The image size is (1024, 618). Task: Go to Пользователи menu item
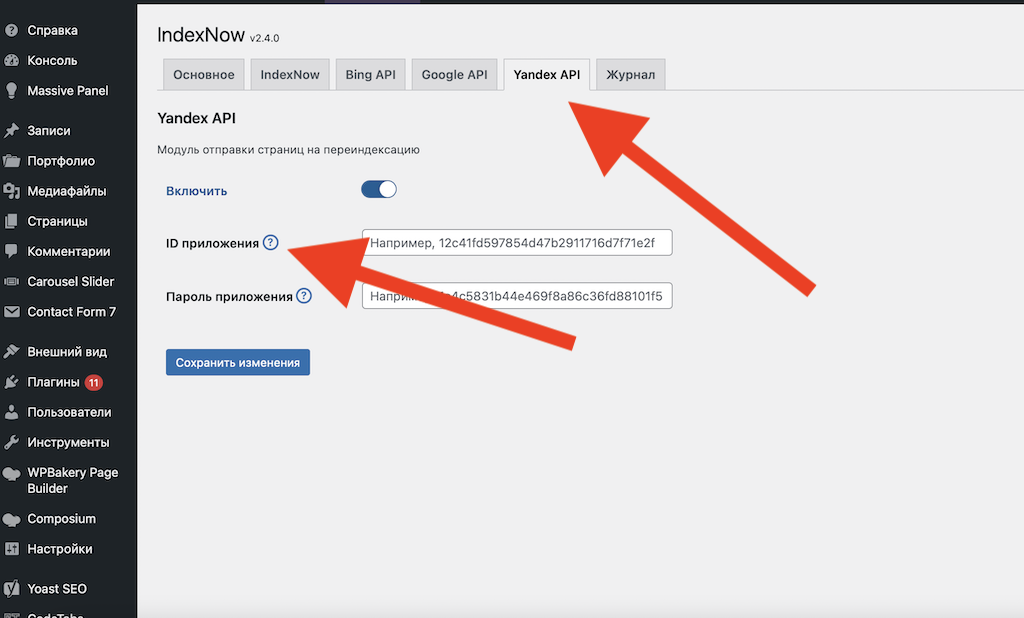point(69,412)
